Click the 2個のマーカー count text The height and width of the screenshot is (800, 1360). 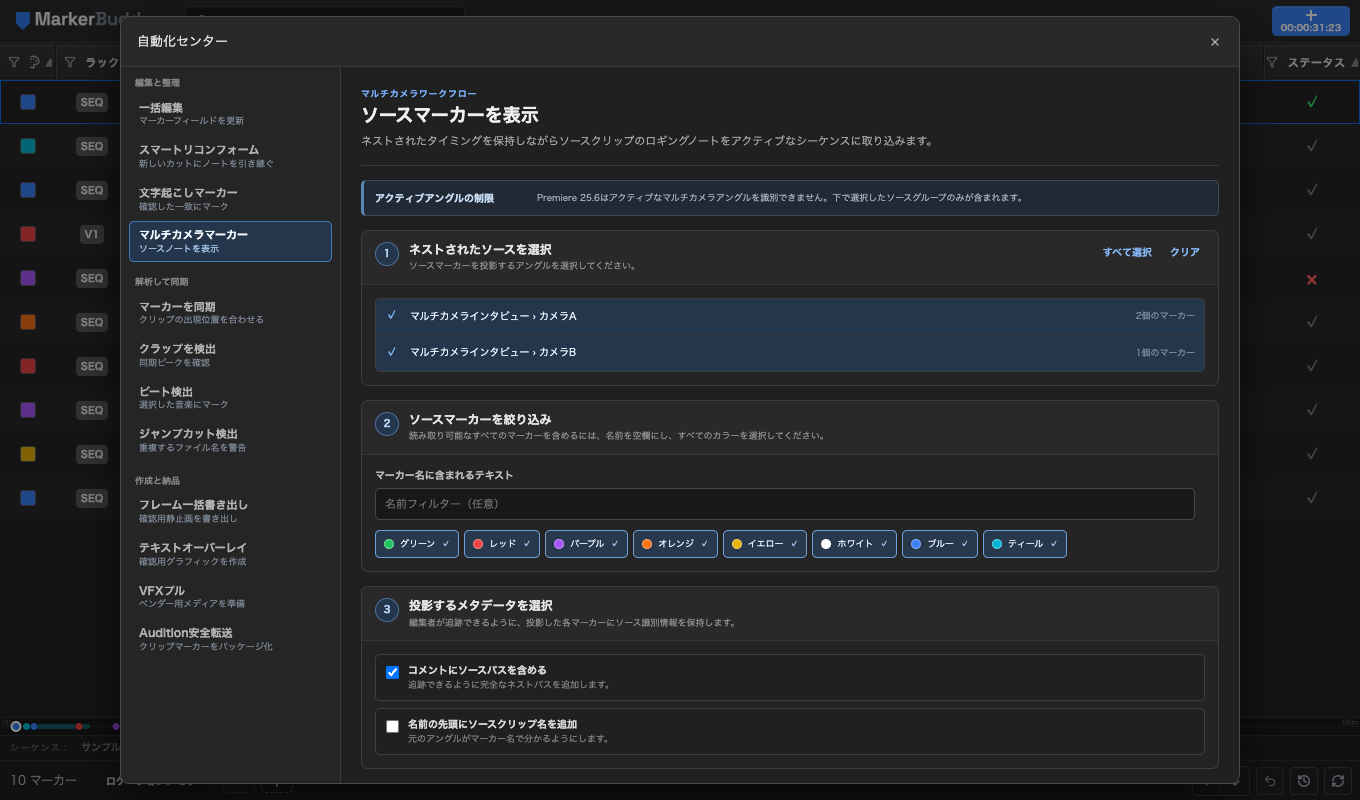click(x=1165, y=316)
